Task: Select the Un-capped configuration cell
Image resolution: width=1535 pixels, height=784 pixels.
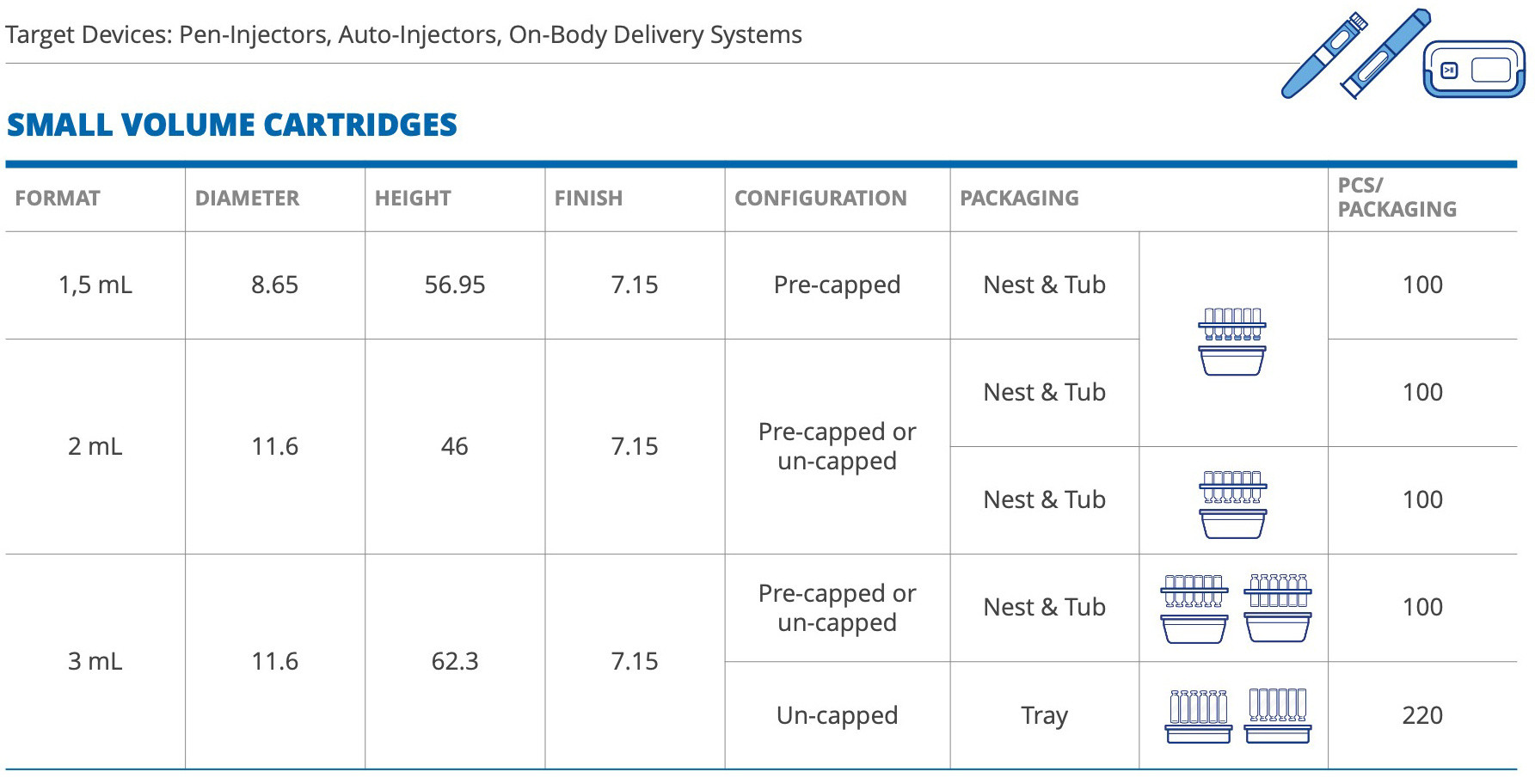Action: [x=837, y=715]
